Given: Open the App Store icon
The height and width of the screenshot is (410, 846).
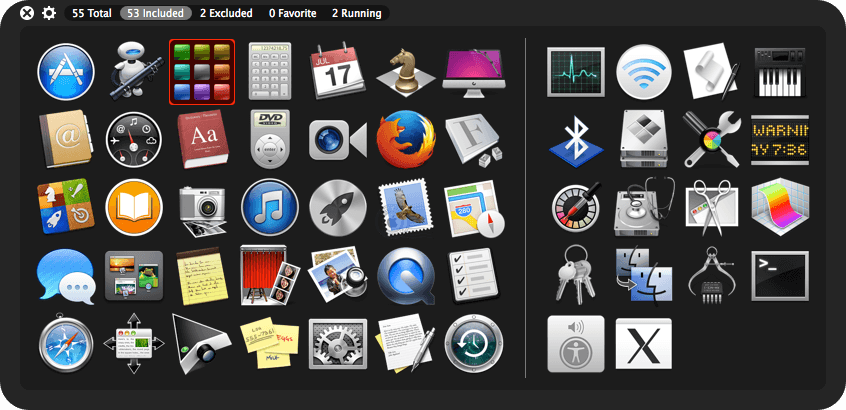Looking at the screenshot, I should [x=66, y=72].
